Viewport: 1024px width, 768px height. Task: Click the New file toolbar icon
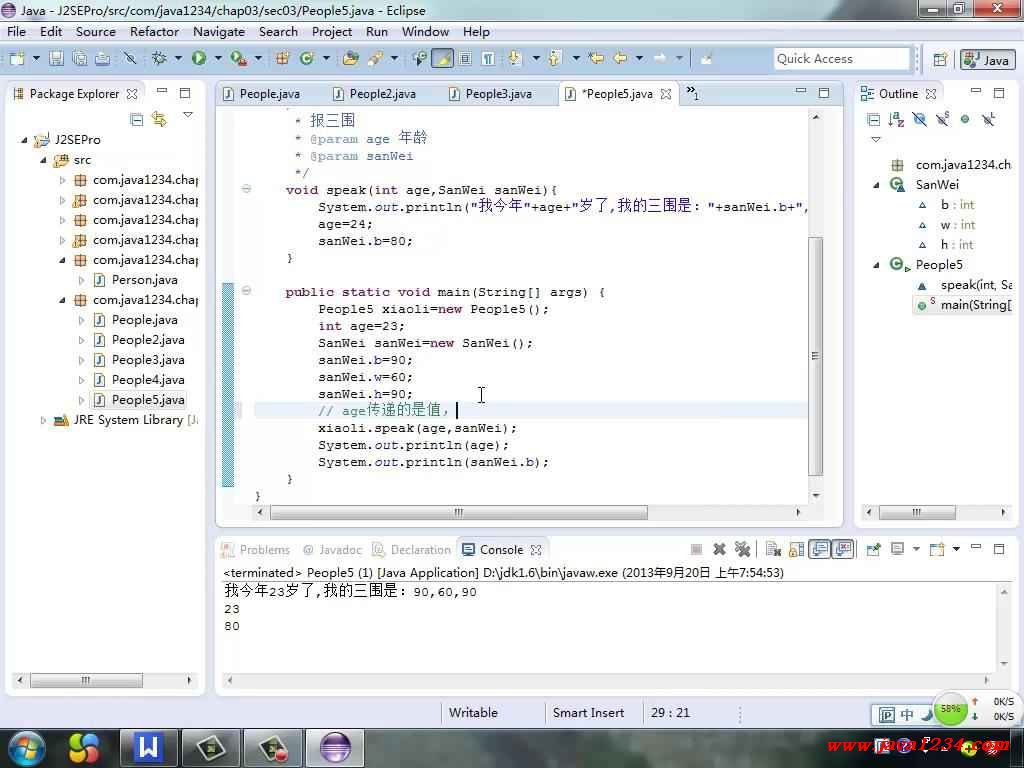18,59
